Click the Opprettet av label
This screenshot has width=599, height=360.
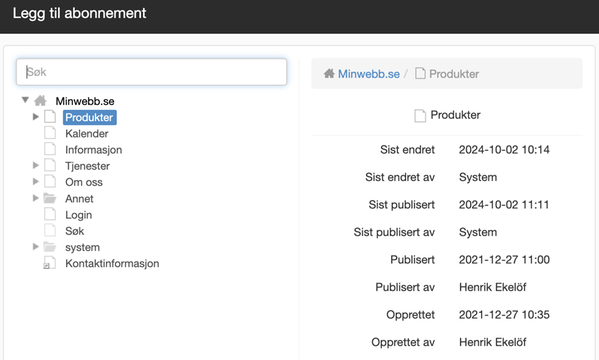[403, 342]
